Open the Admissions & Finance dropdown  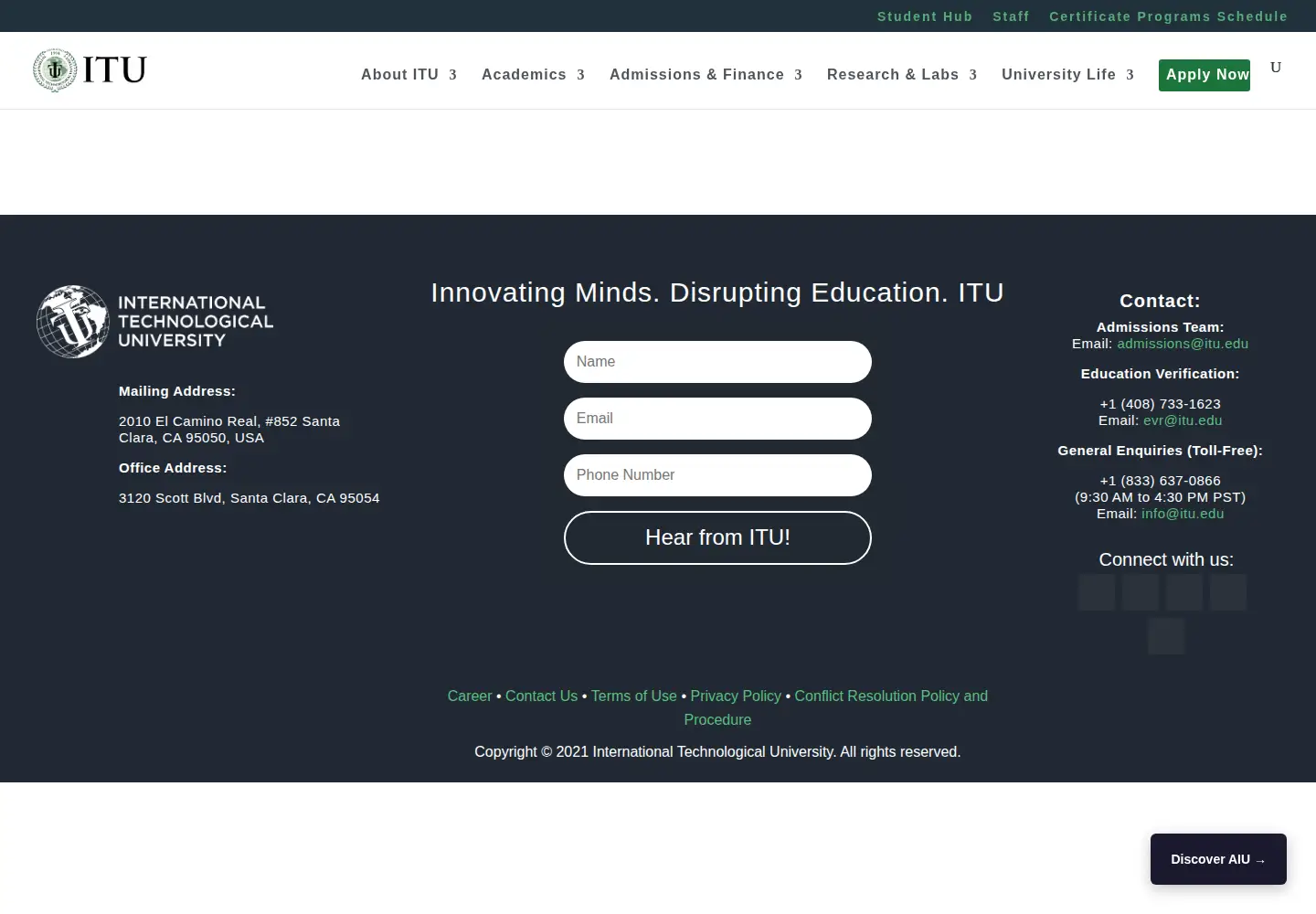(x=706, y=75)
